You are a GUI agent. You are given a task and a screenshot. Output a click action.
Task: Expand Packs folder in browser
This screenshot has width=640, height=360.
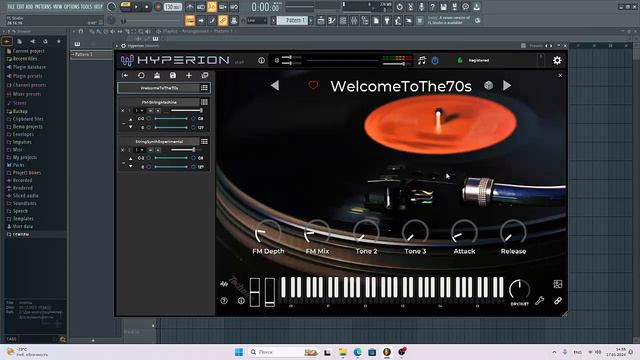point(18,165)
